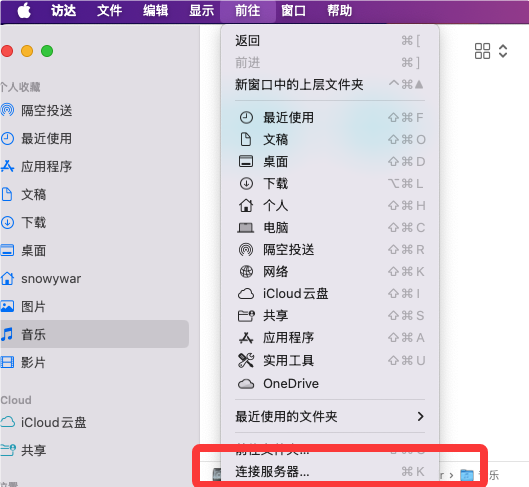The width and height of the screenshot is (529, 487).
Task: Click the red close window button
Action: click(x=7, y=51)
